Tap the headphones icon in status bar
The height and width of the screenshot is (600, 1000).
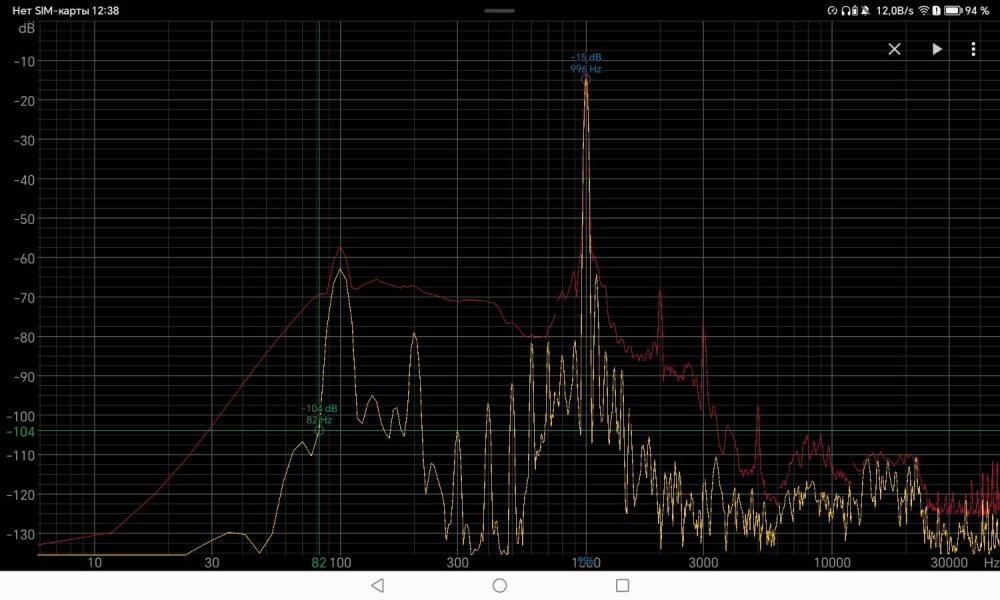tap(847, 10)
